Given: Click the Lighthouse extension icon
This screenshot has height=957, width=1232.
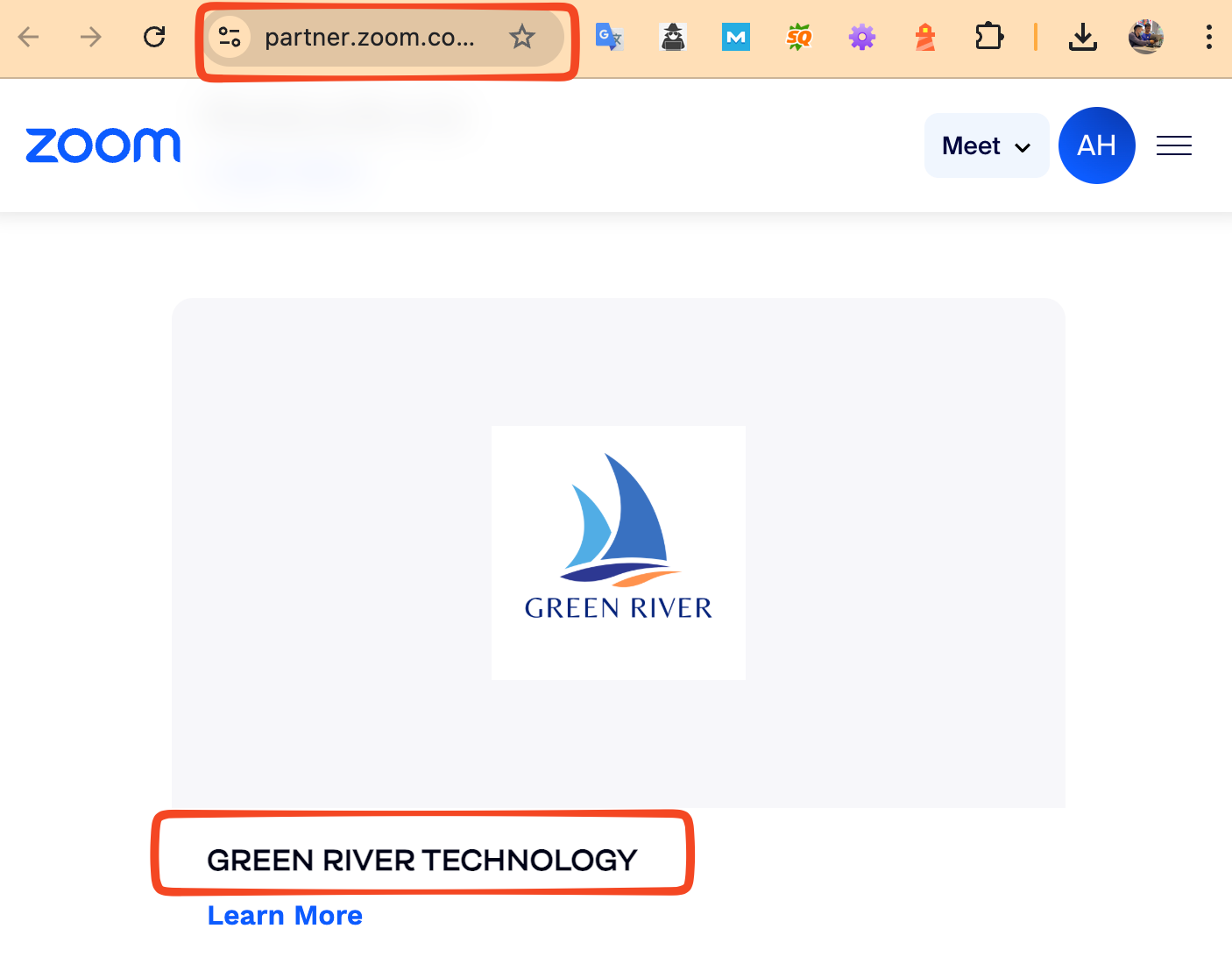Looking at the screenshot, I should click(924, 37).
